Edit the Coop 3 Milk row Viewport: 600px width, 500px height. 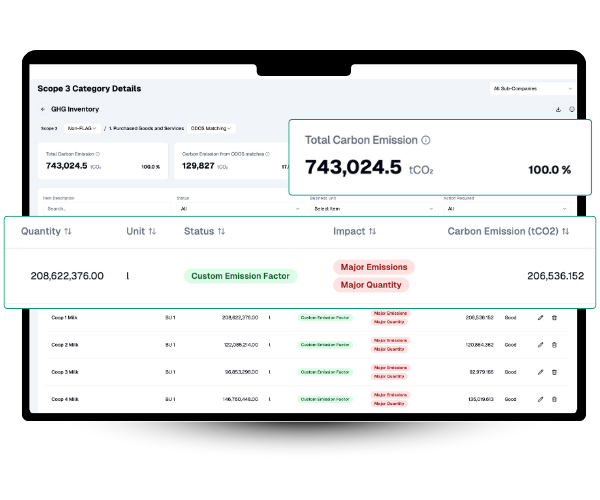[x=540, y=371]
